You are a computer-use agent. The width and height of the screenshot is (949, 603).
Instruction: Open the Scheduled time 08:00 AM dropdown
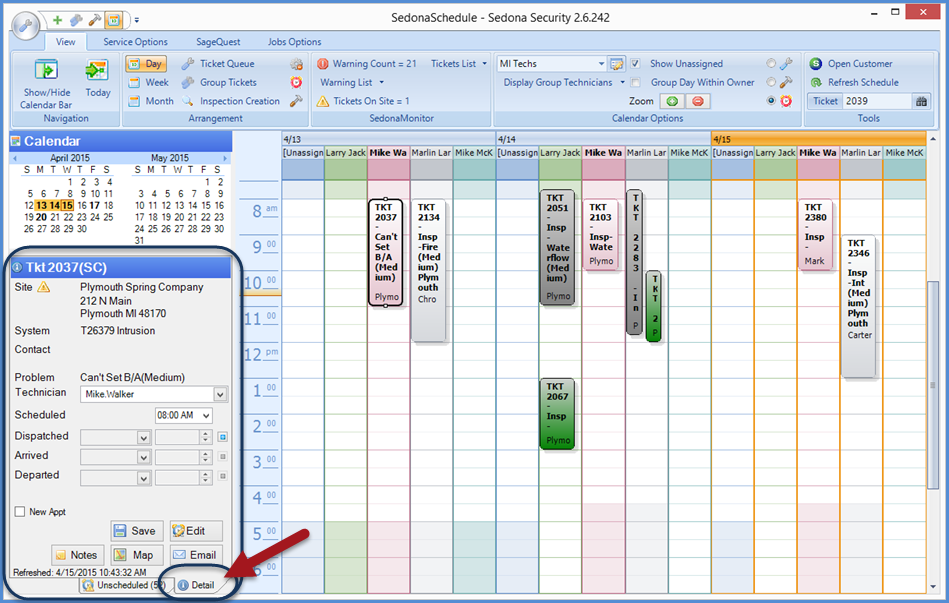tap(206, 415)
